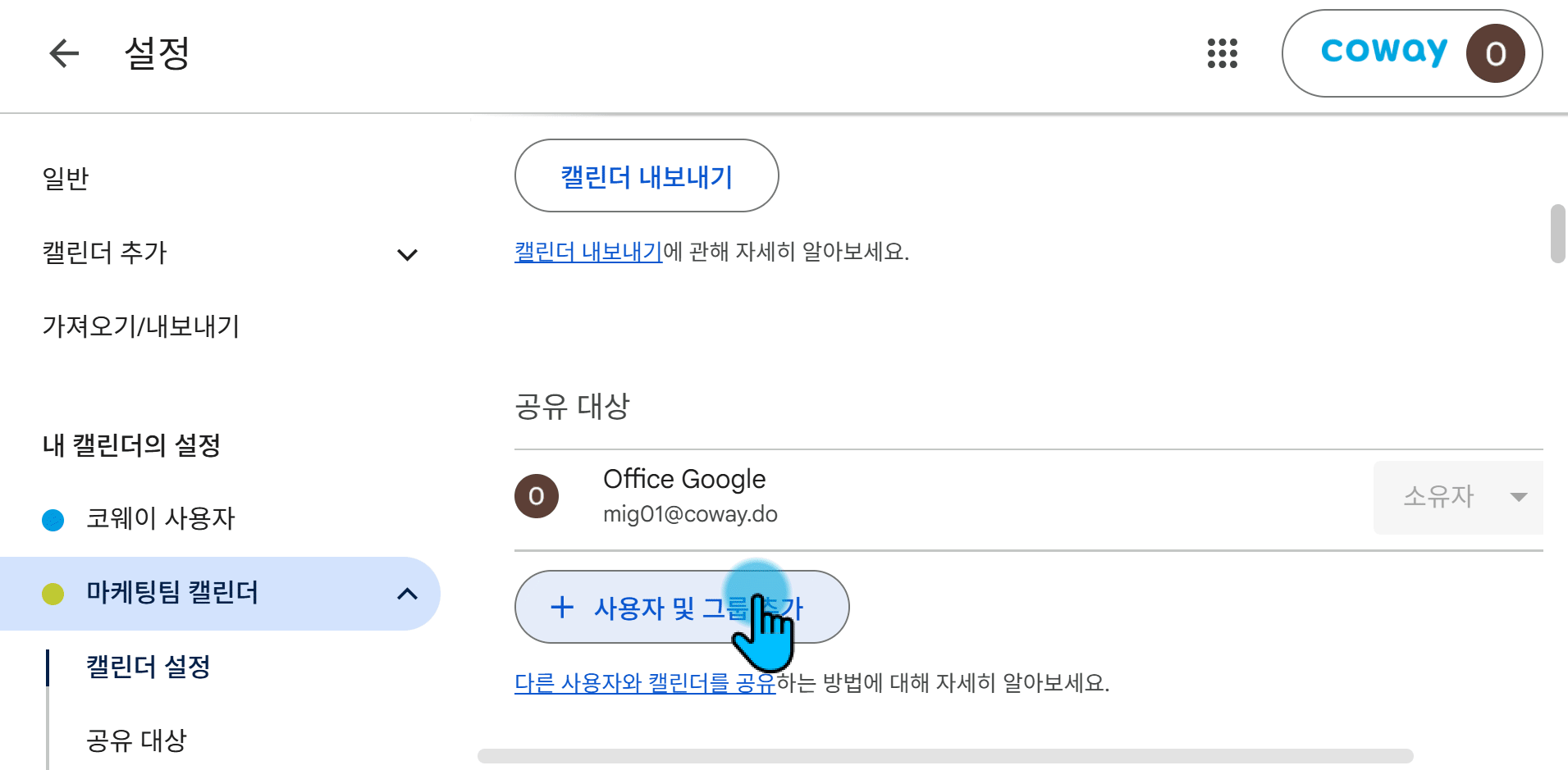1568x770 pixels.
Task: Click plus icon on 사용자 및 그룹 추가
Action: click(562, 608)
